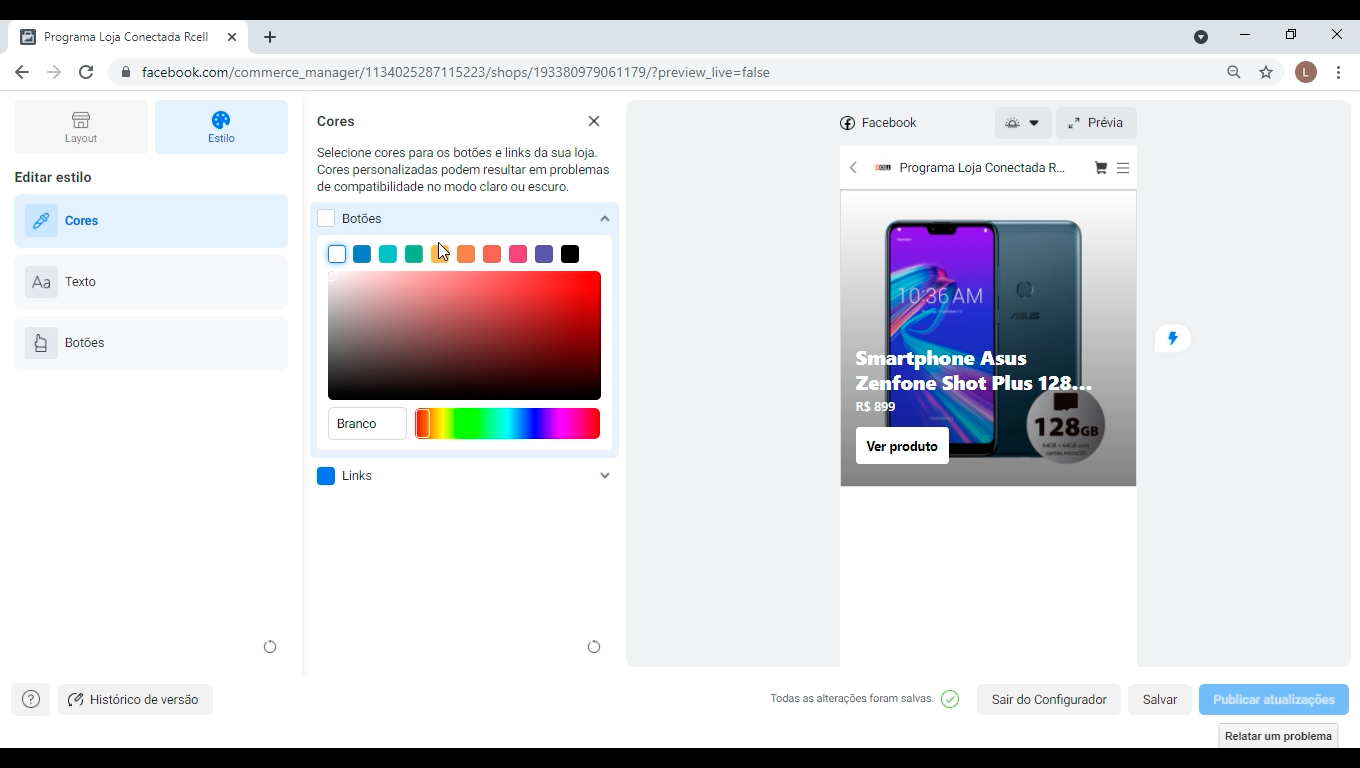Click the site lock icon
1360x768 pixels.
(x=125, y=72)
